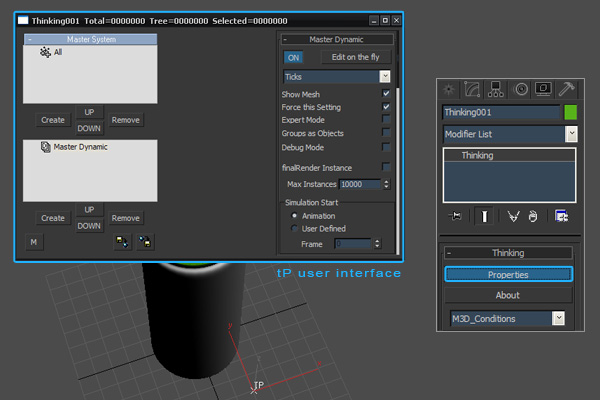Click DOWN under Master System list
Viewport: 600px width, 400px height.
coord(89,128)
